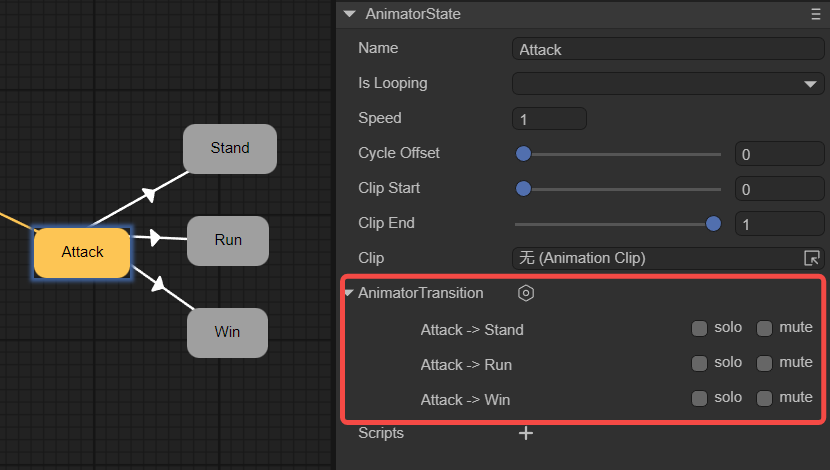The height and width of the screenshot is (470, 830).
Task: Open the Is Looping dropdown
Action: click(x=668, y=84)
